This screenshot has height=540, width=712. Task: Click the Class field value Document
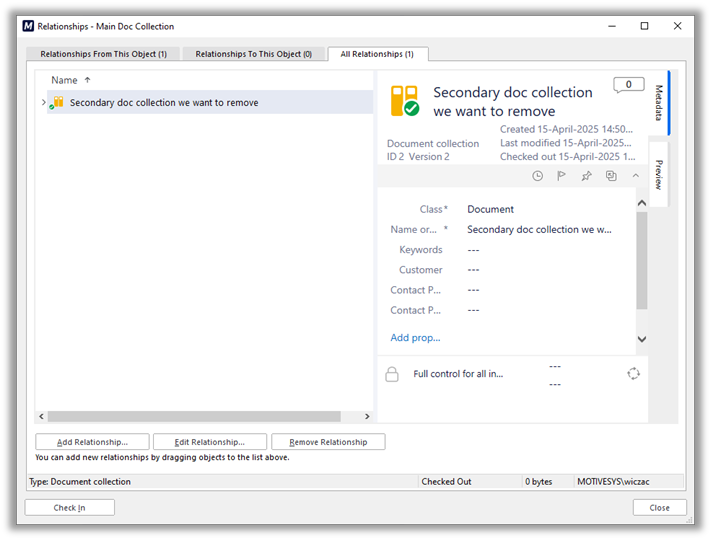tap(490, 209)
